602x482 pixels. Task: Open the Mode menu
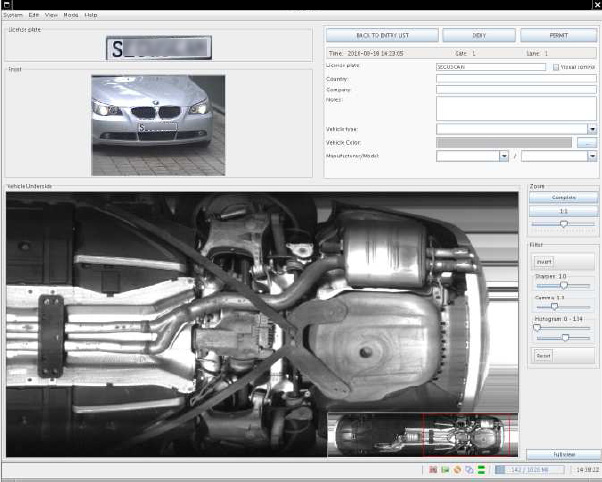coord(71,15)
